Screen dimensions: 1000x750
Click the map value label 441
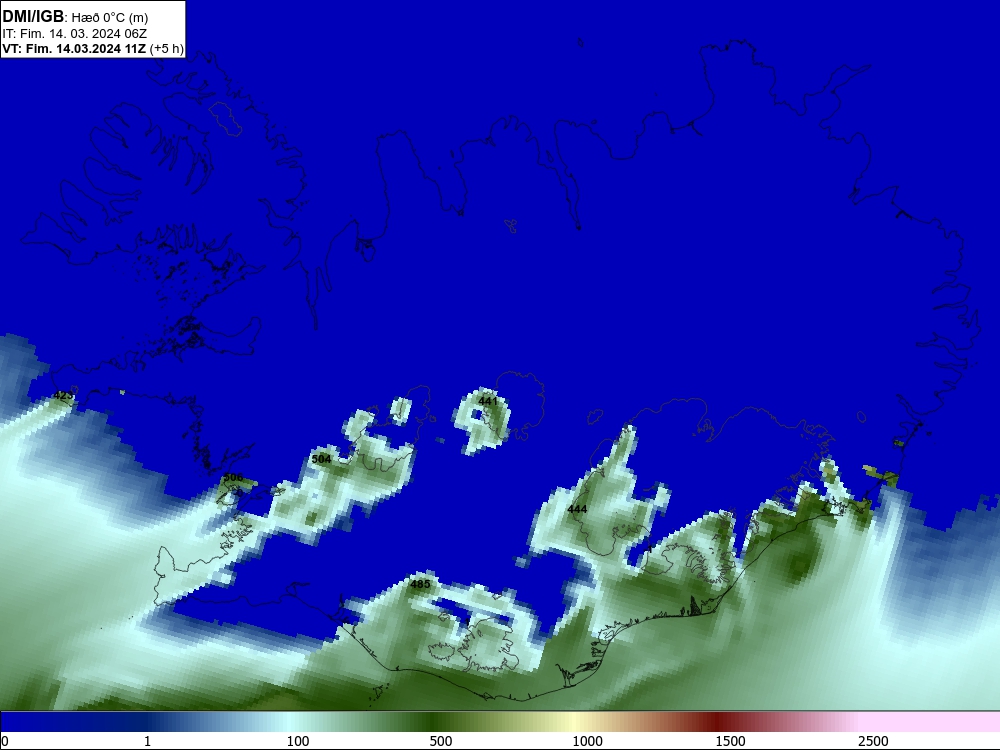488,401
